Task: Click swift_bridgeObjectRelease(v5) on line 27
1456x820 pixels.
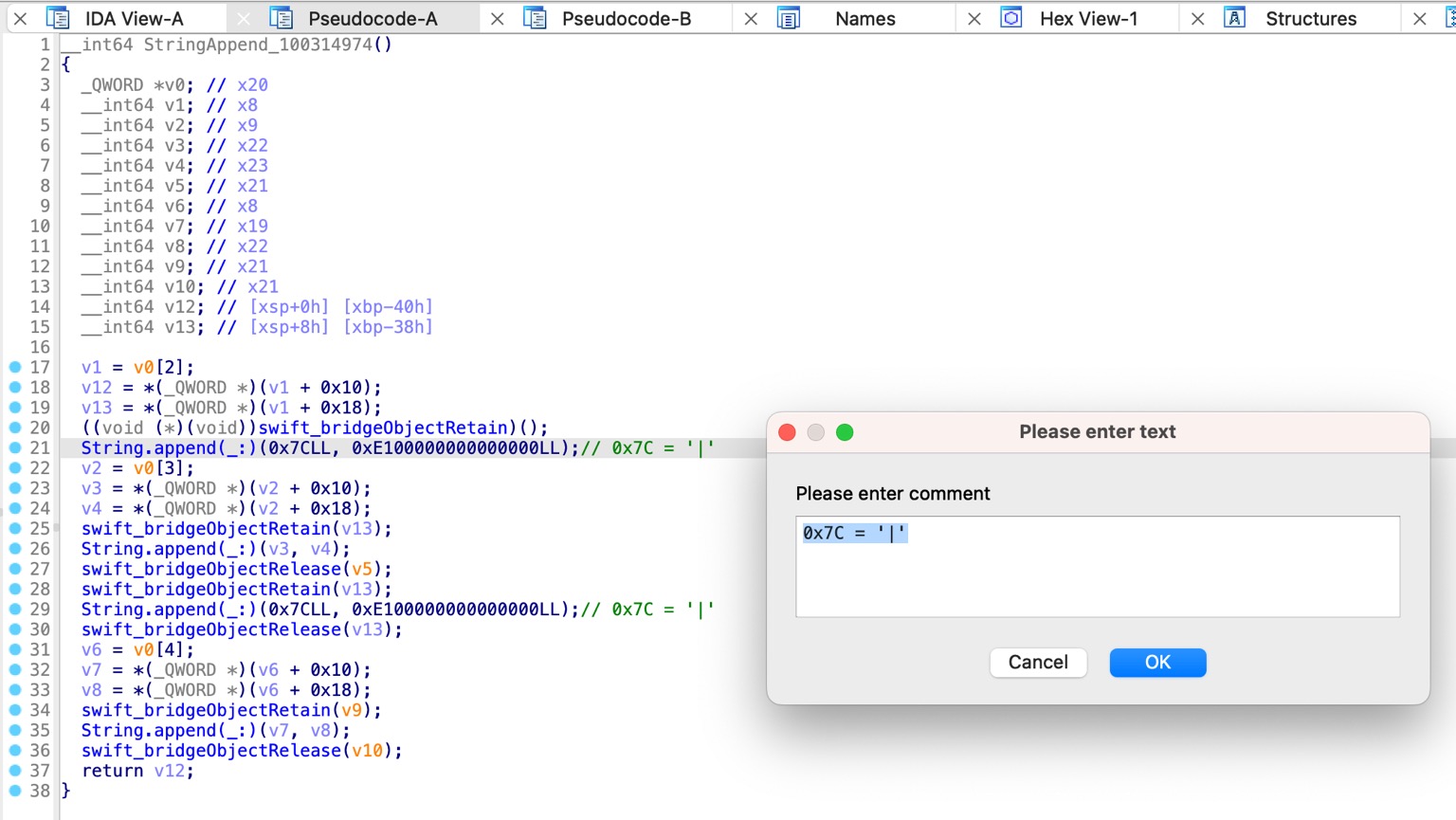Action: click(236, 569)
